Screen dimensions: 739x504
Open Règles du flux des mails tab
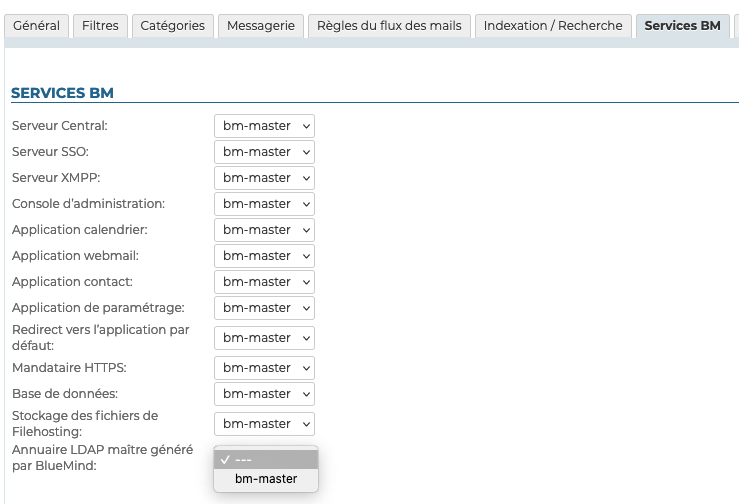(388, 26)
